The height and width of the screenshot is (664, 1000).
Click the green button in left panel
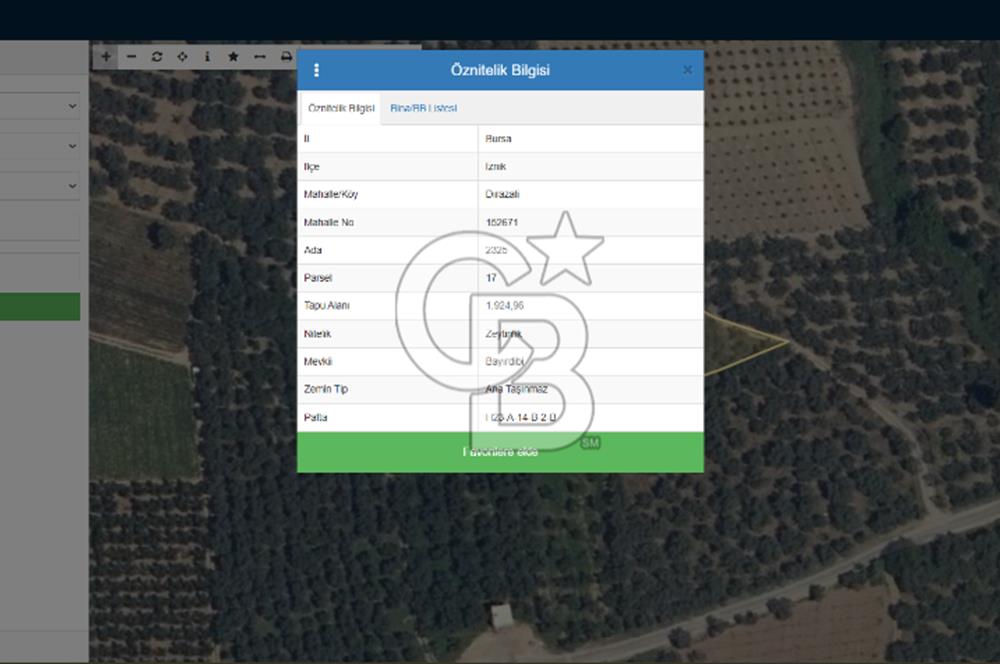coord(40,307)
